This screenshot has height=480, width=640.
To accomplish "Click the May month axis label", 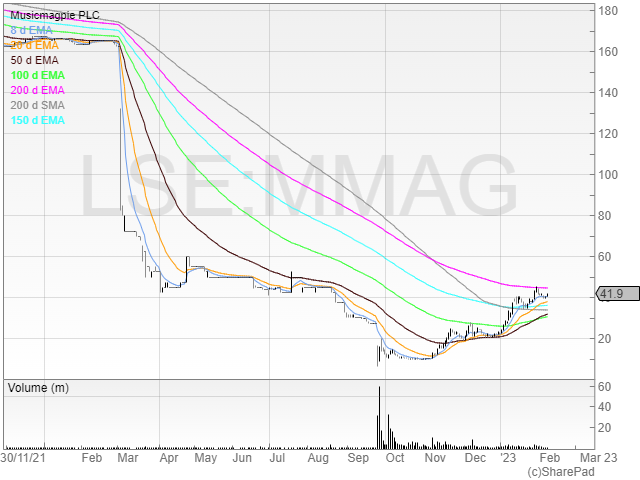I will 206,458.
